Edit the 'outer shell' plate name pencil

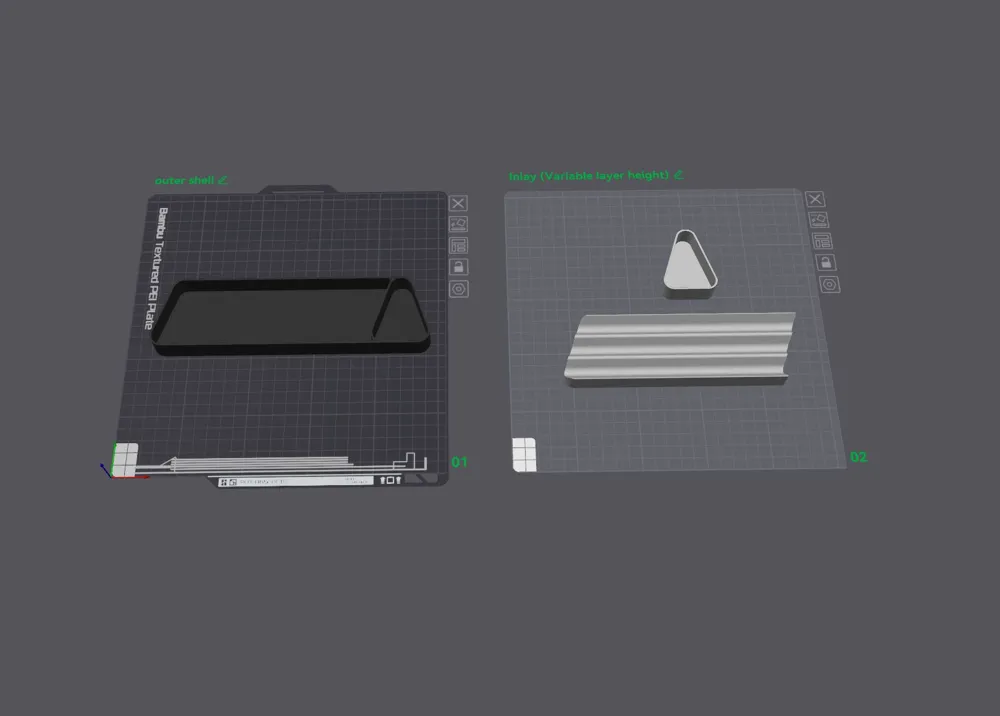[x=223, y=180]
